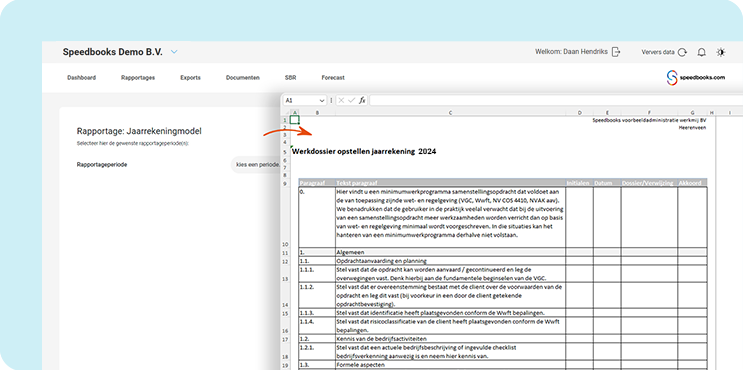Open the Forecast menu
The width and height of the screenshot is (743, 370).
(333, 78)
